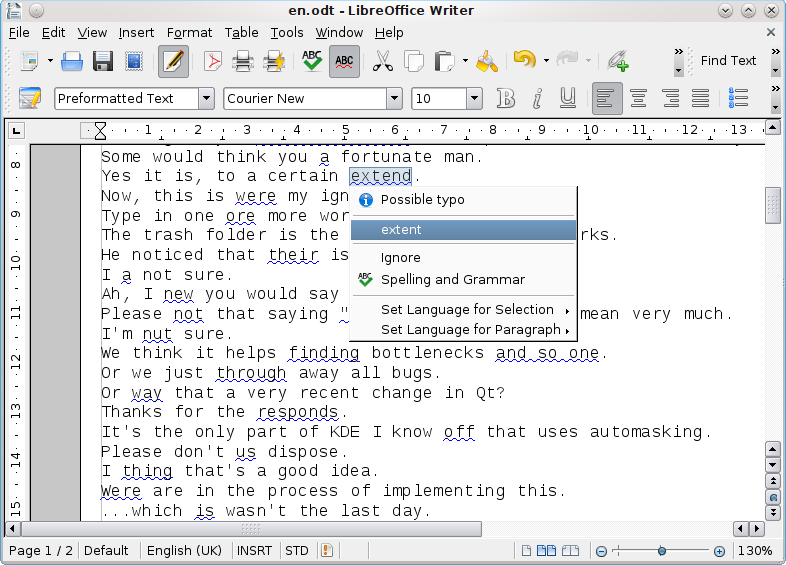This screenshot has height=565, width=786.
Task: Toggle Edit File mode button
Action: pos(173,62)
